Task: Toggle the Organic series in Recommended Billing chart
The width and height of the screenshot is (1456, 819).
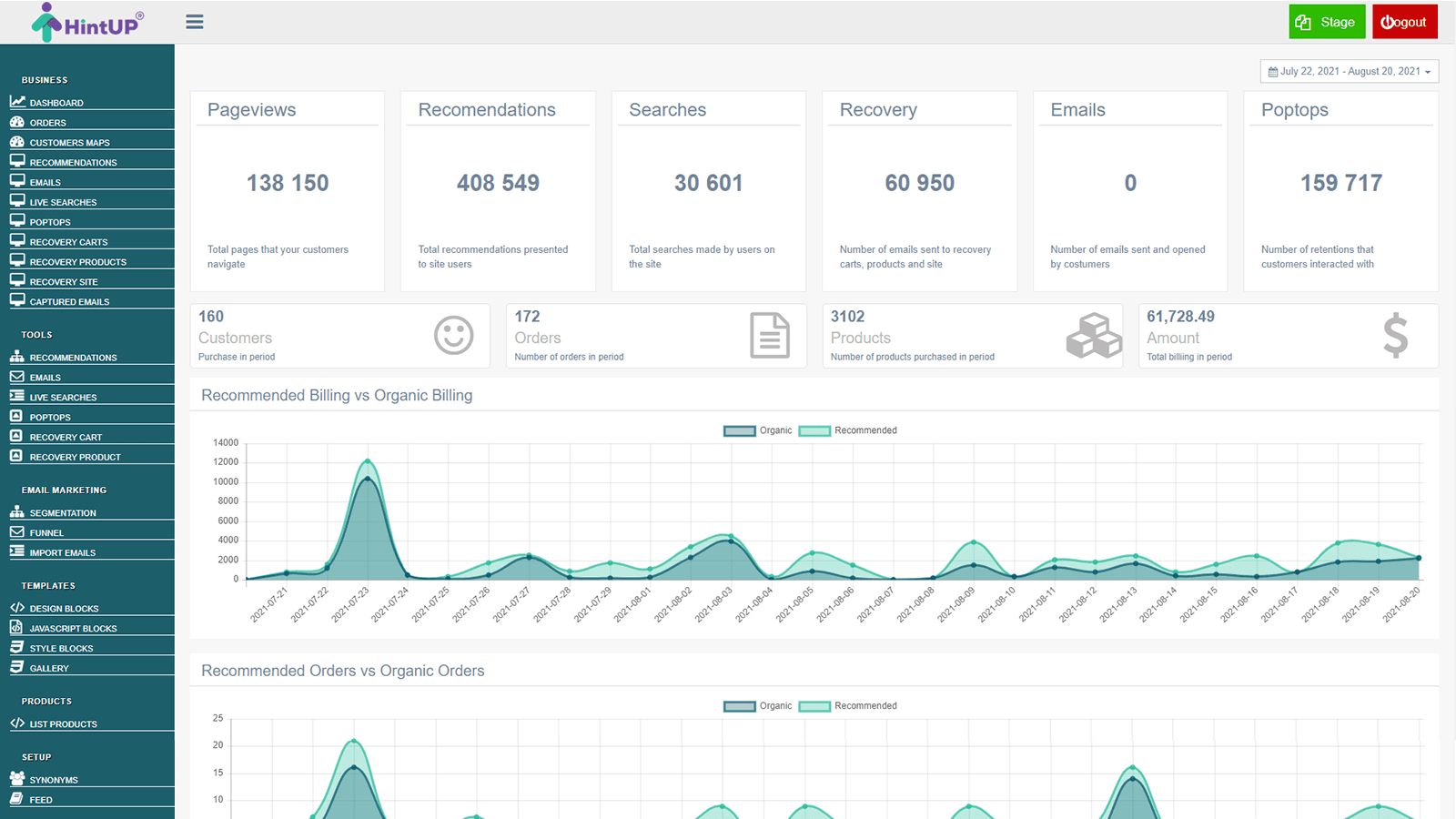Action: tap(757, 430)
